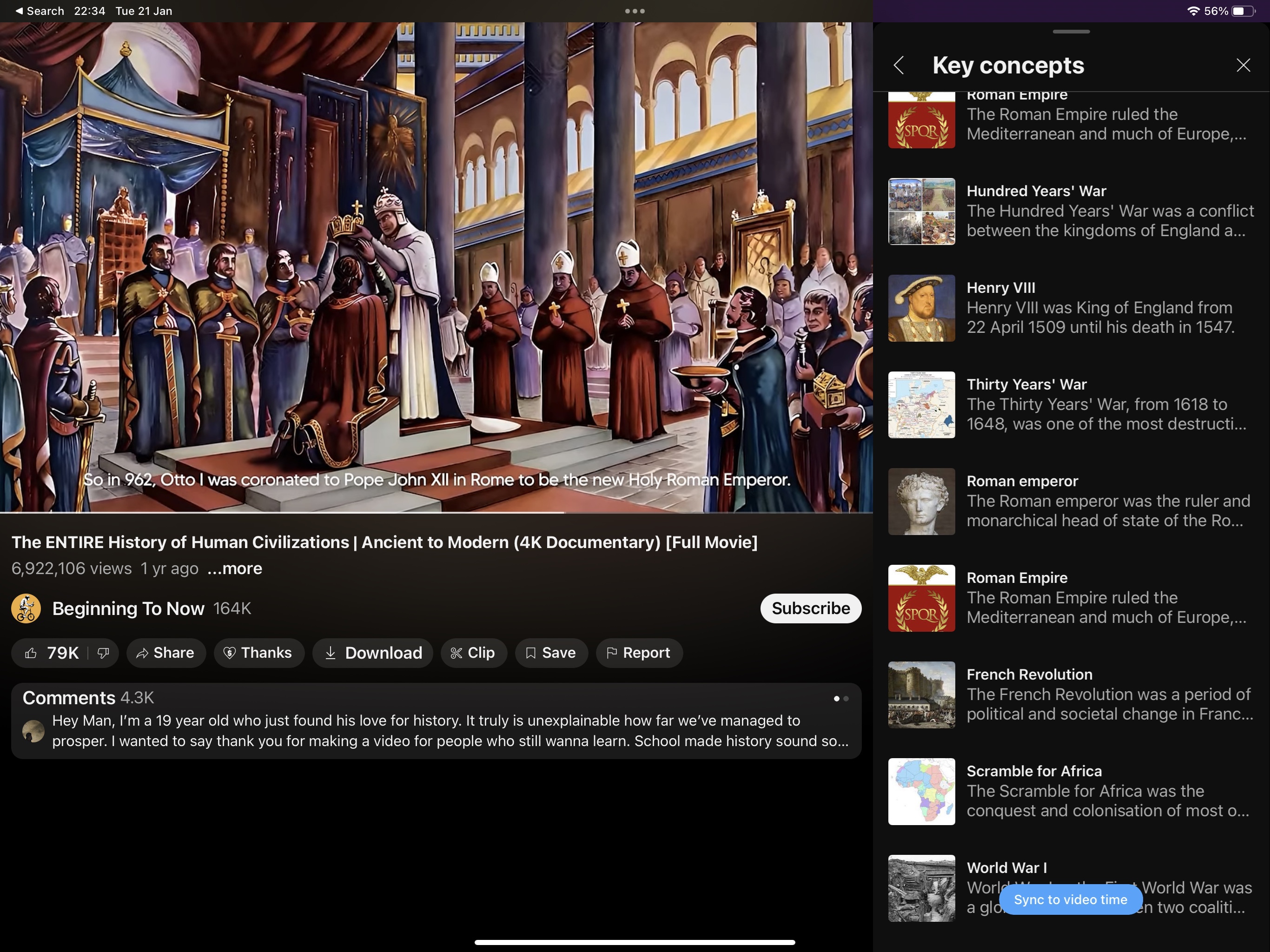Create a Clip with scissors icon
Screen dimensions: 1270x952
(473, 653)
